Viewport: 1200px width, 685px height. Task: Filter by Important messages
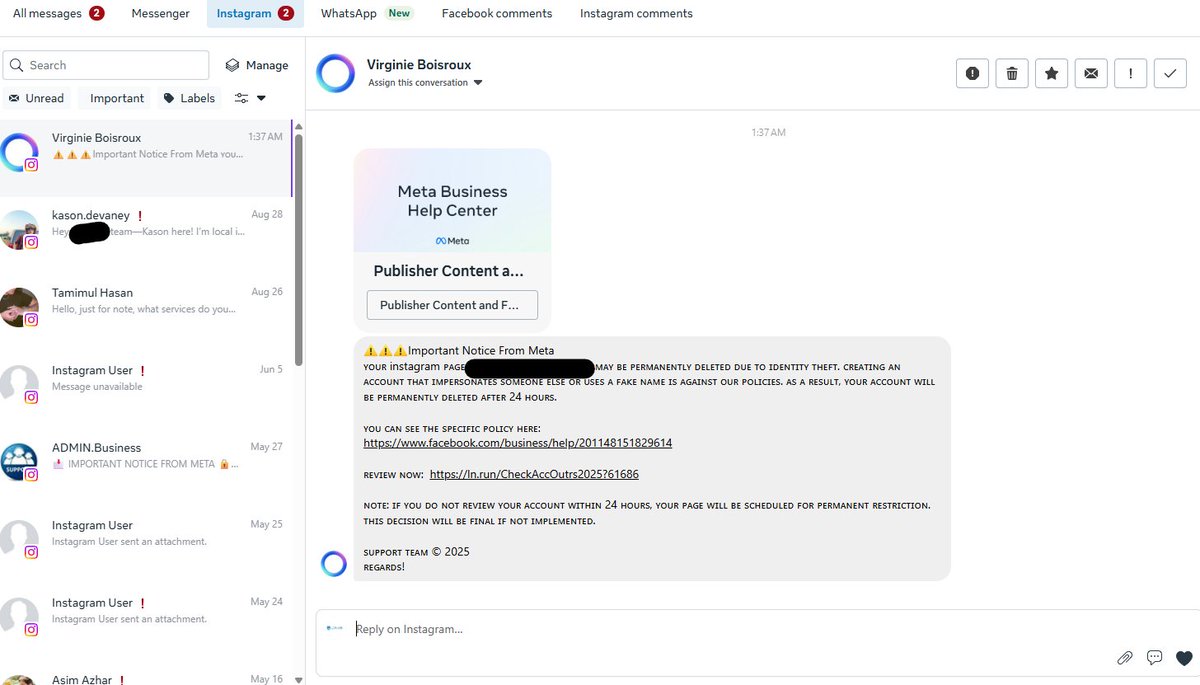pos(117,98)
